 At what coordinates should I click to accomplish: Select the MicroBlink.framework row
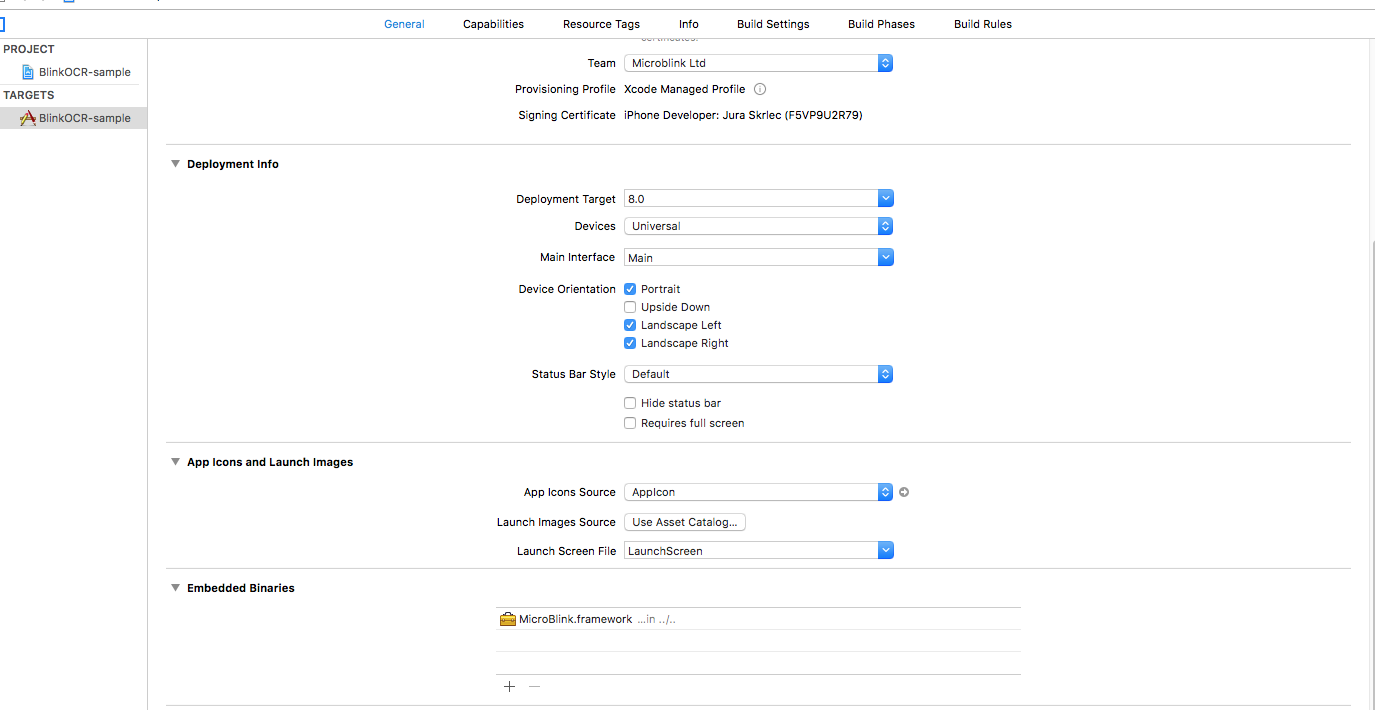click(758, 619)
